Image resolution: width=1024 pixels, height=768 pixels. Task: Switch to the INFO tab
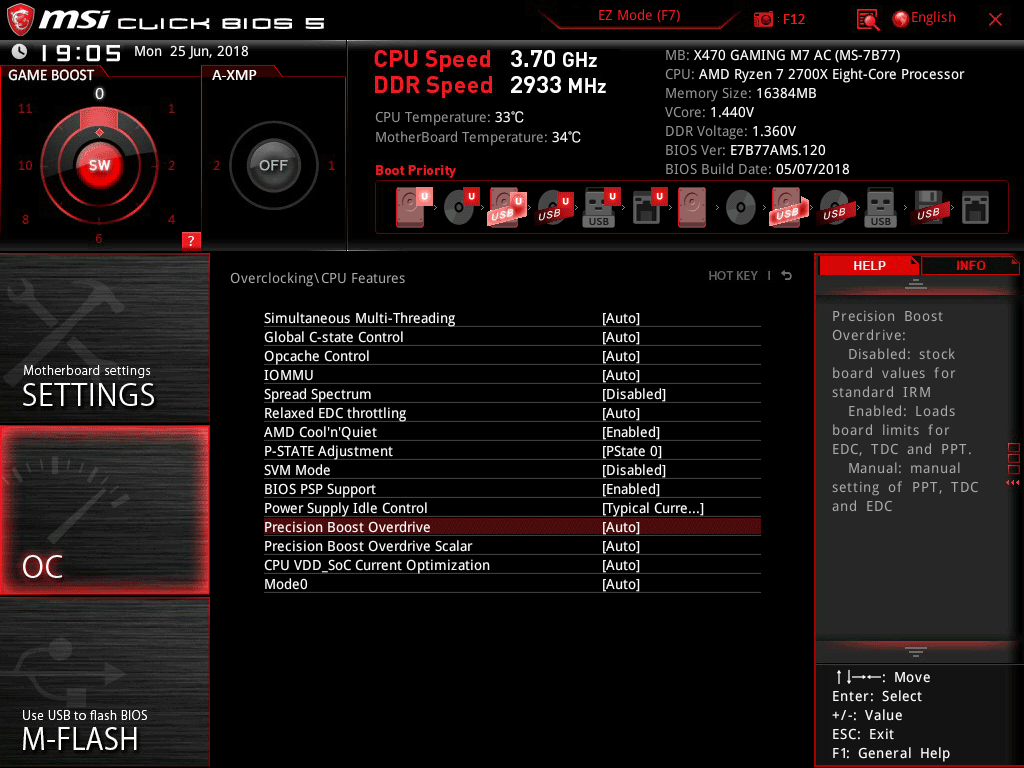(970, 265)
